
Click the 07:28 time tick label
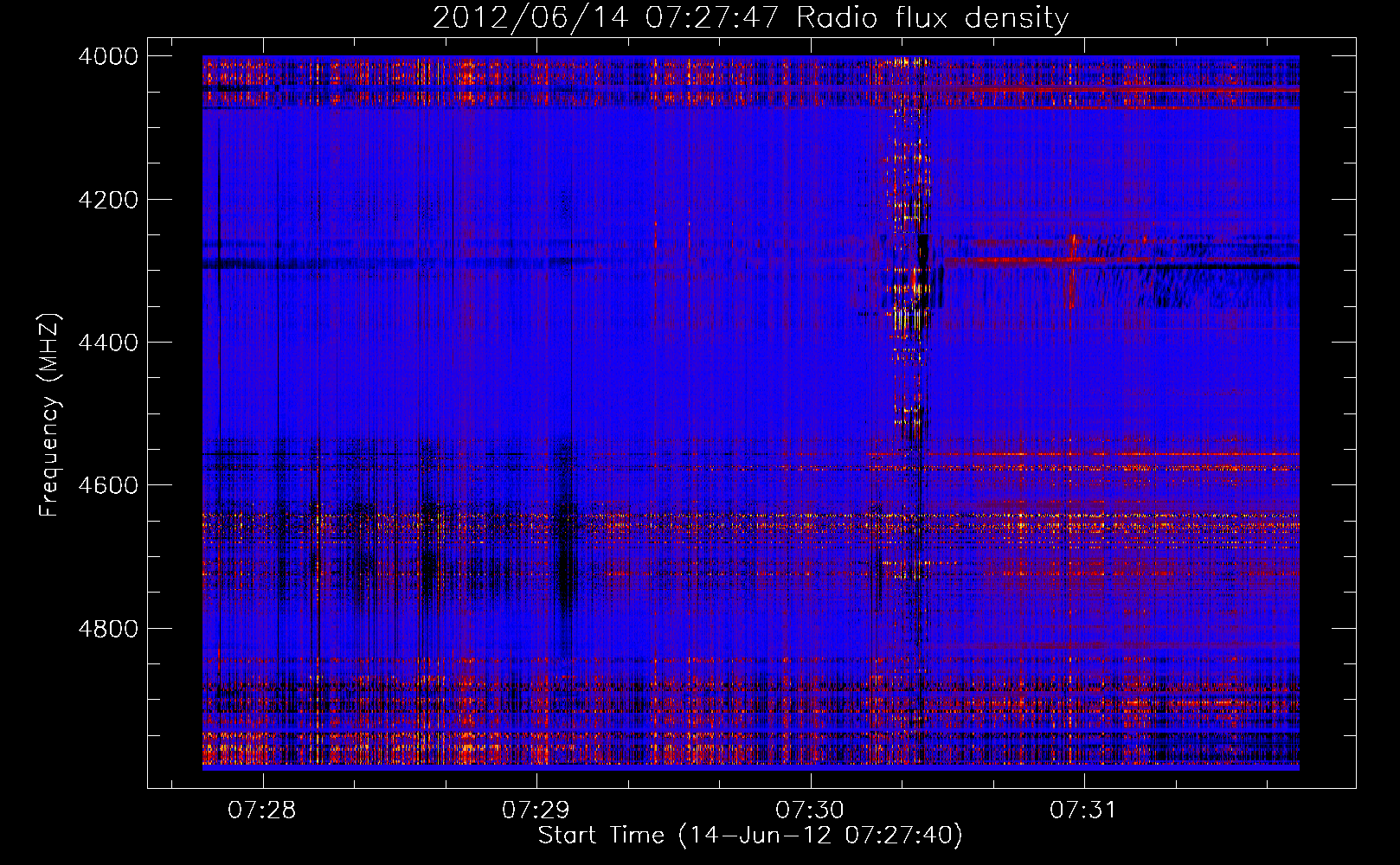point(261,811)
